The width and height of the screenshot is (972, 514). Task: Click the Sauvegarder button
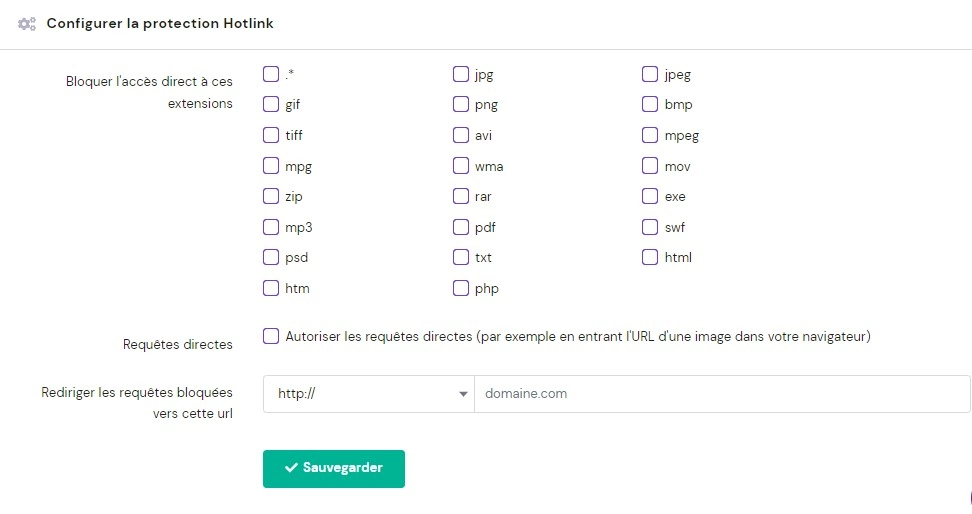click(334, 468)
